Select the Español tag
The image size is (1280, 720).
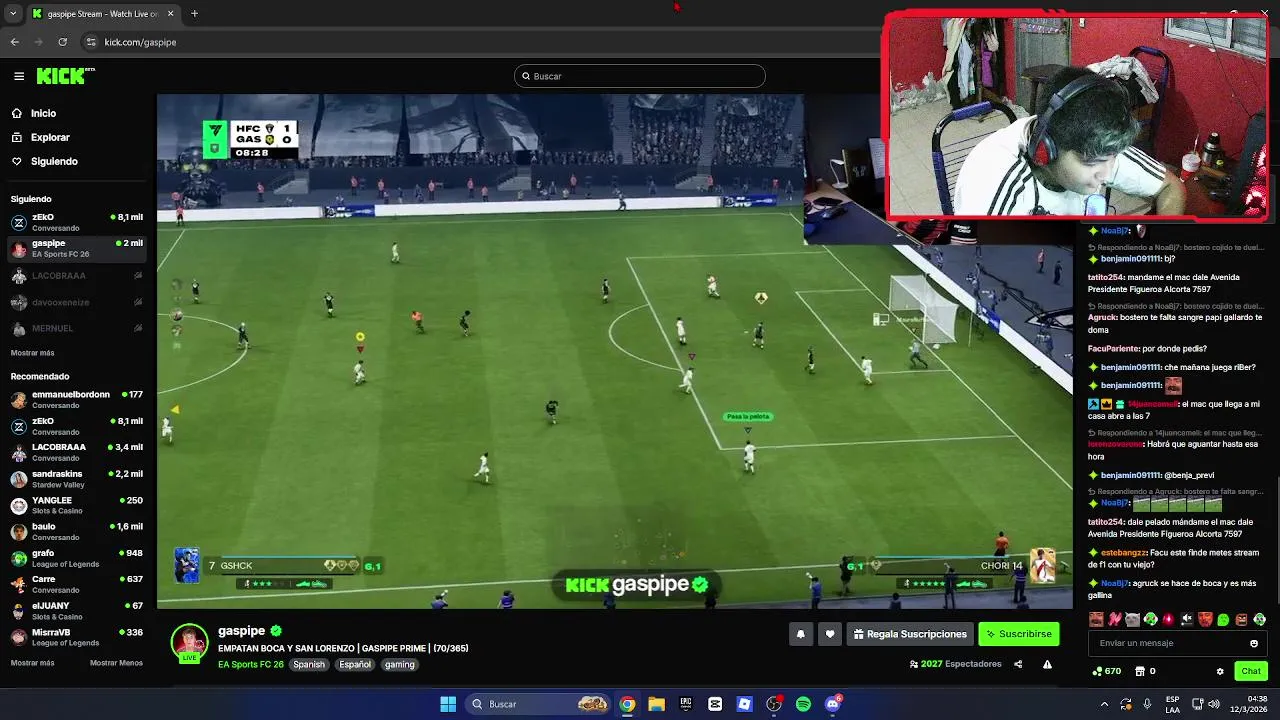(355, 664)
